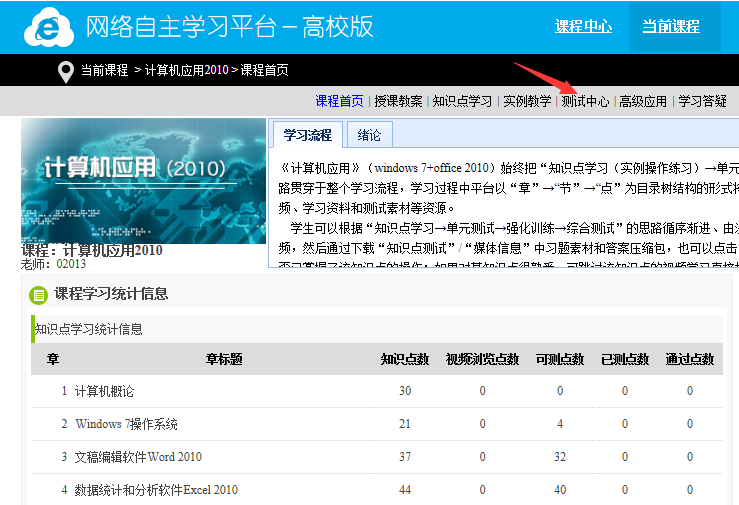Select the 学习流程 tab
The width and height of the screenshot is (739, 505).
[308, 135]
